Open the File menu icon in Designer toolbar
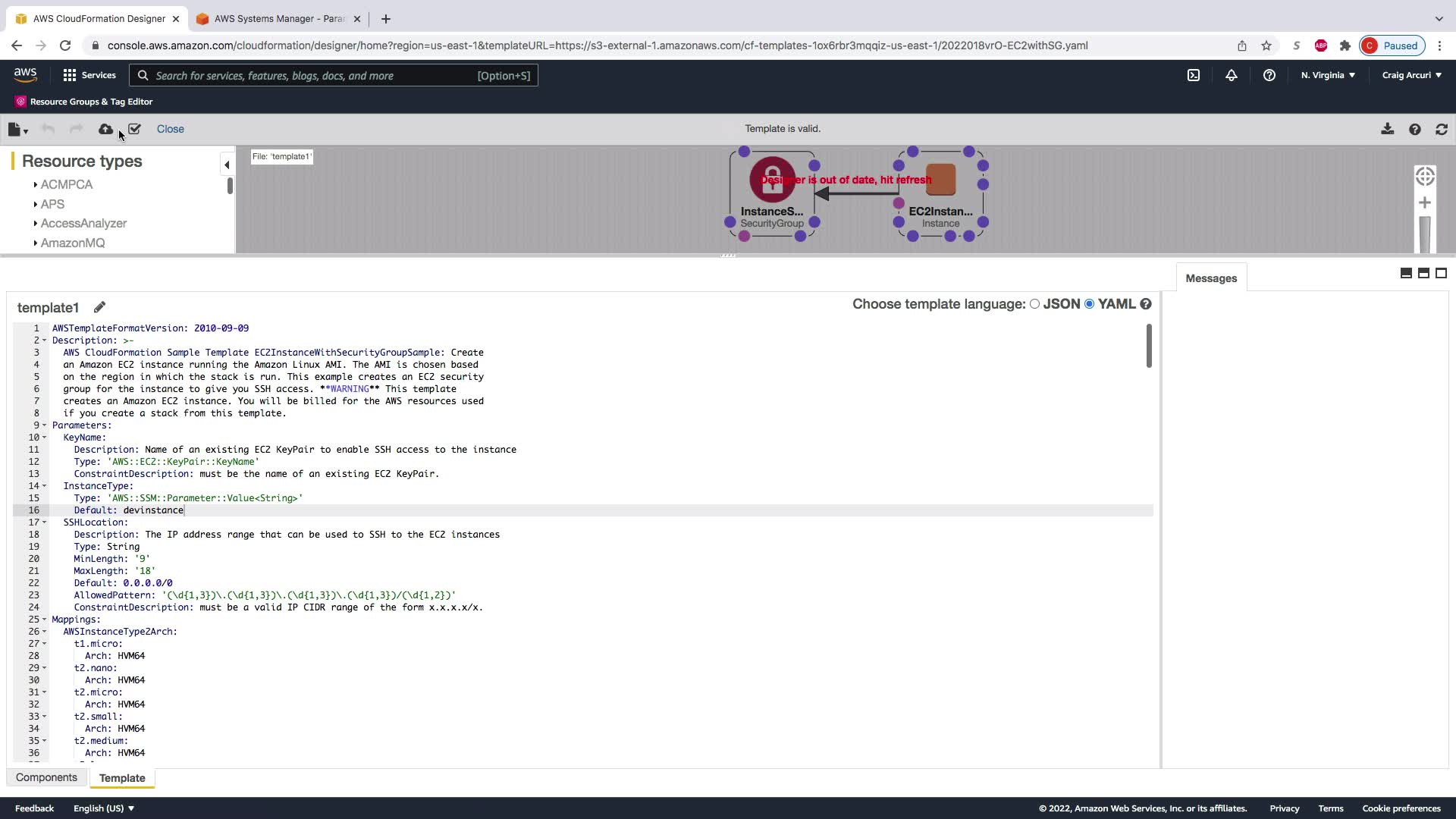 click(x=17, y=130)
